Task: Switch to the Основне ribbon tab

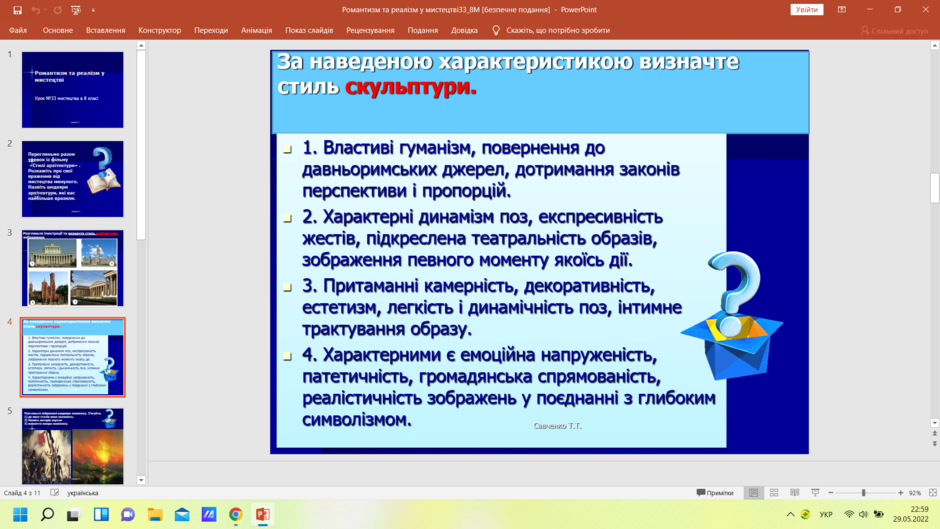Action: point(58,30)
